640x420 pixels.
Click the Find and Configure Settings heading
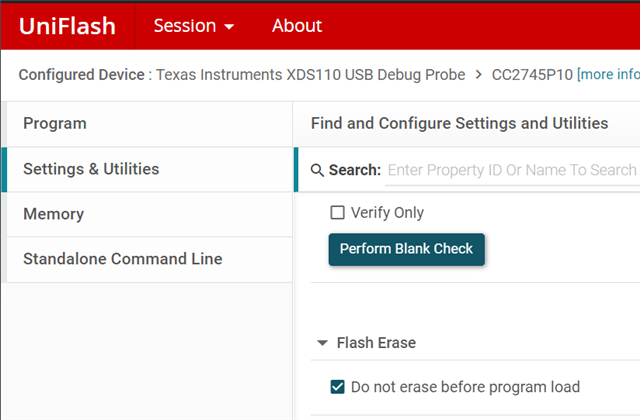coord(459,123)
